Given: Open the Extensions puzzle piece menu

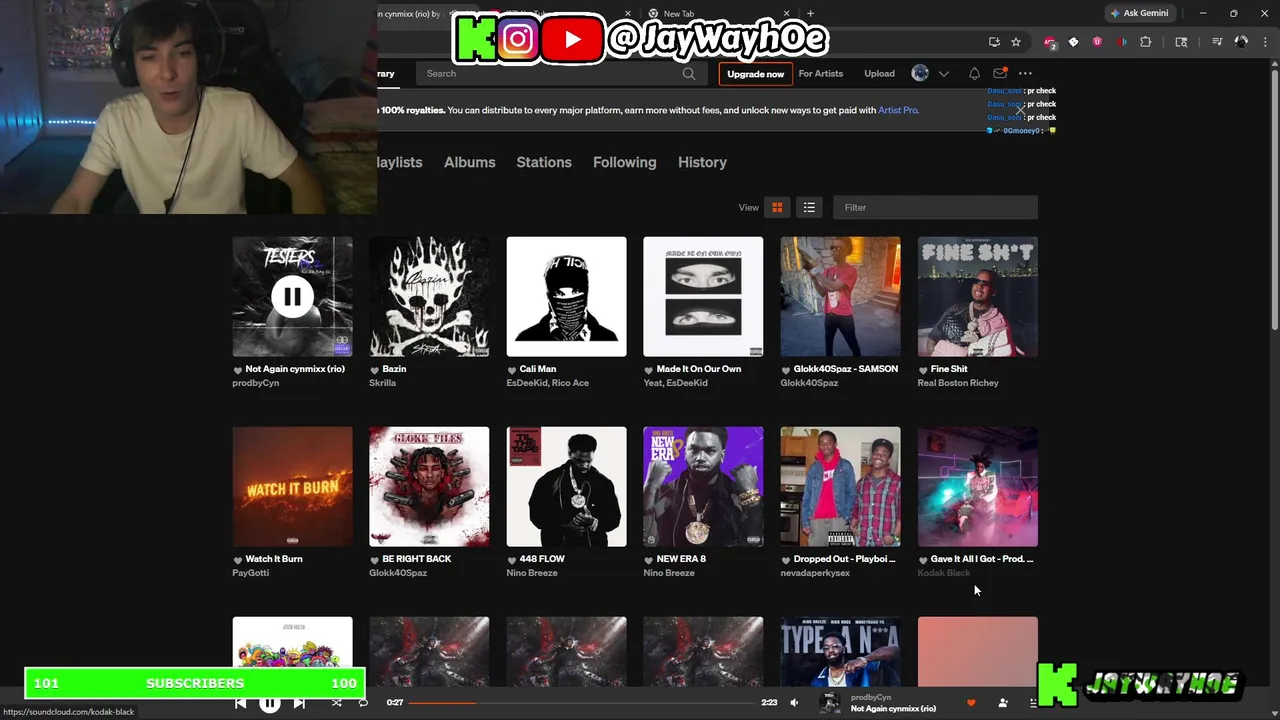Looking at the screenshot, I should [1146, 42].
